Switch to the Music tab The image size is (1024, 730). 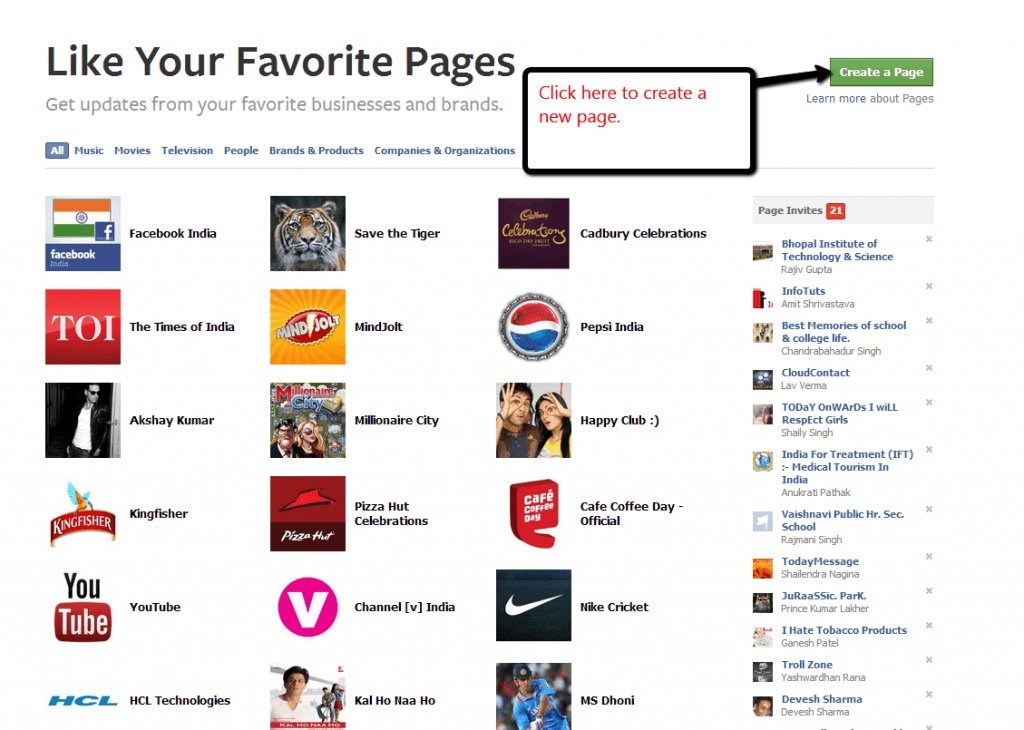pyautogui.click(x=88, y=150)
